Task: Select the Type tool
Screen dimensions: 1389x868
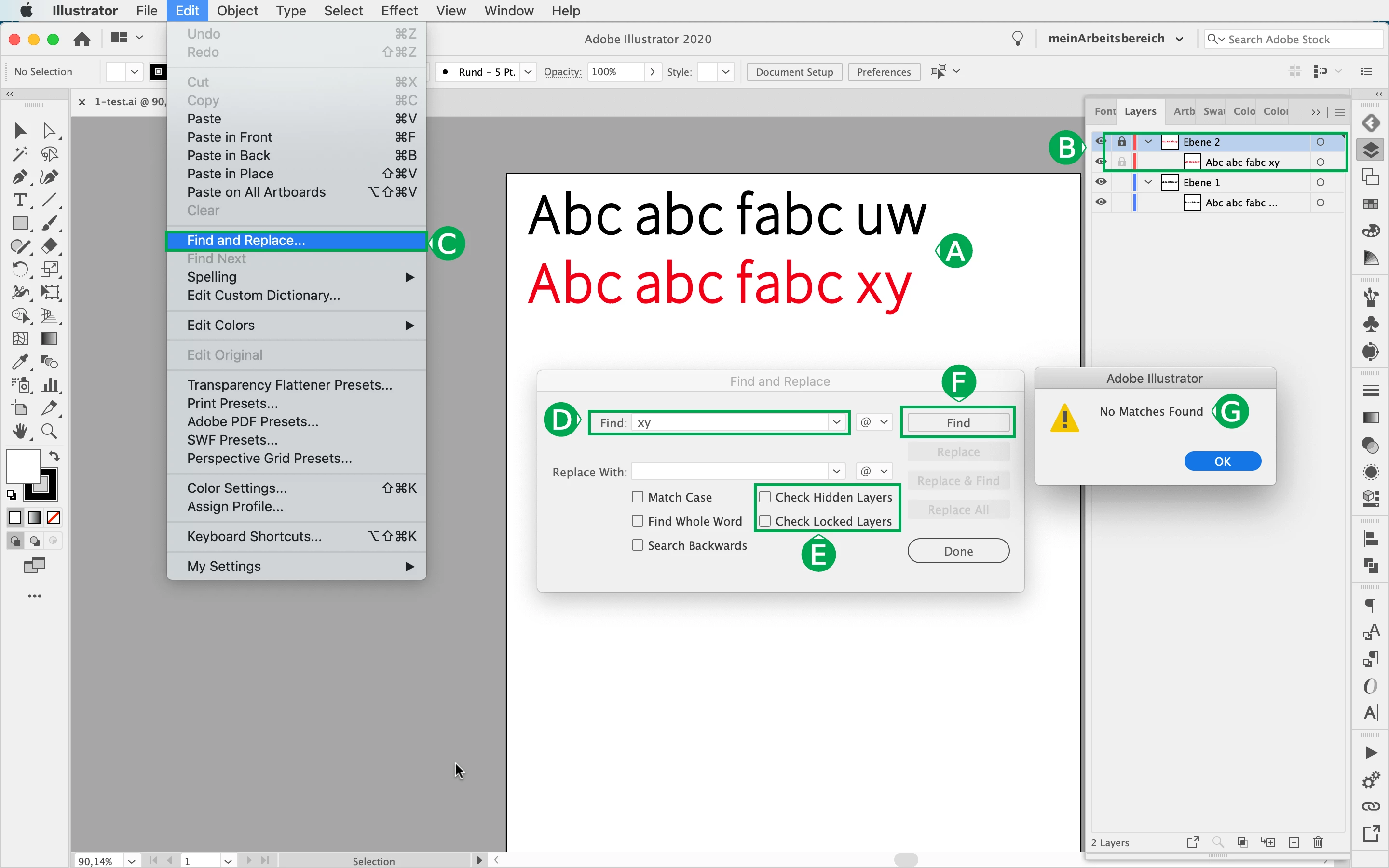Action: point(19,200)
